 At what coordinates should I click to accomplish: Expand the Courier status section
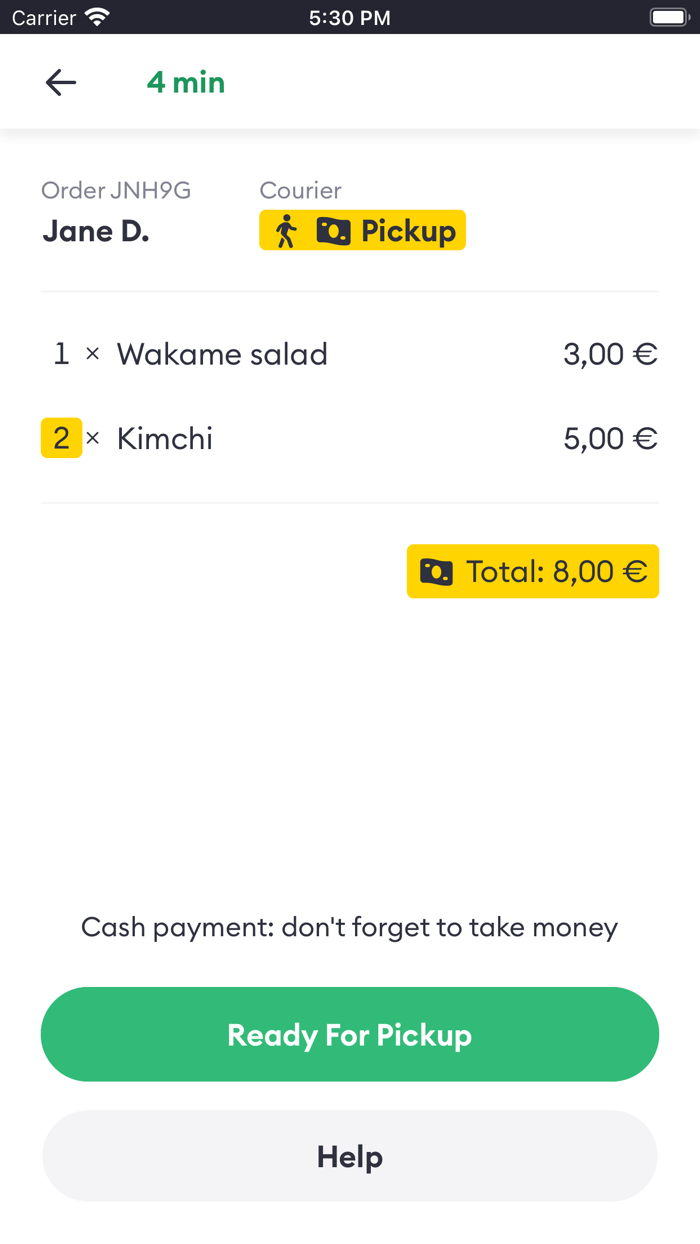(300, 190)
